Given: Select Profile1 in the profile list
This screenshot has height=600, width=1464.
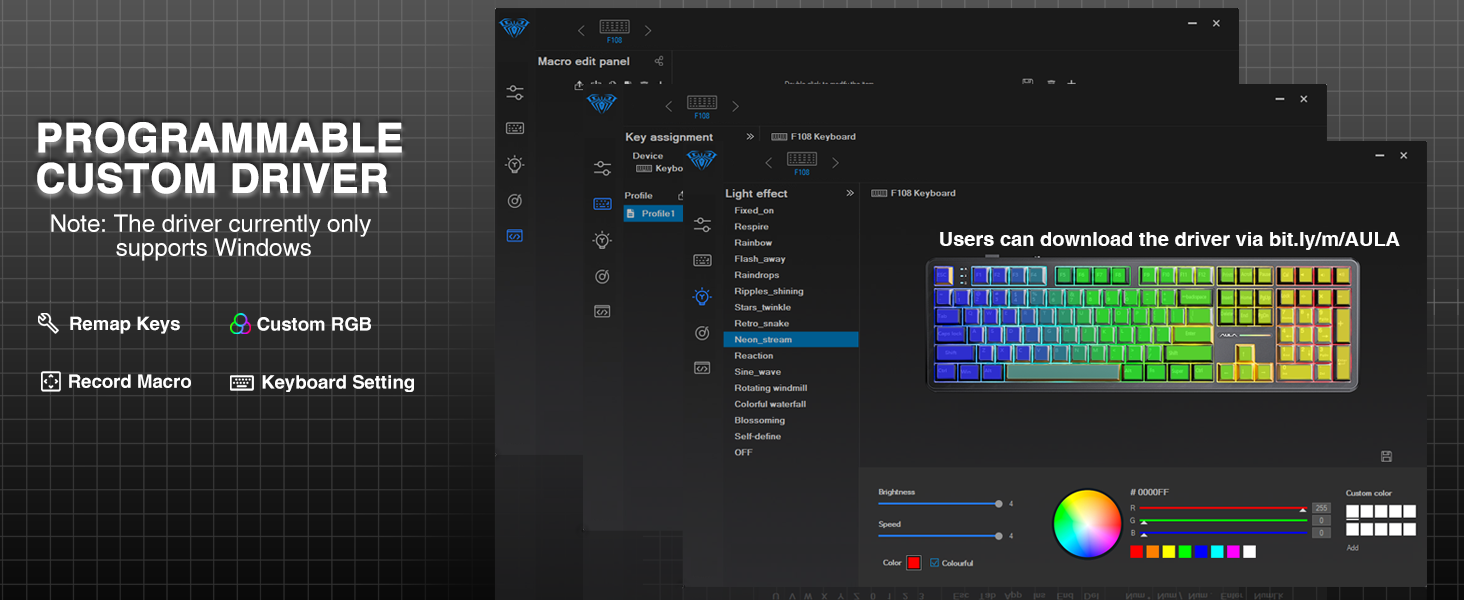Looking at the screenshot, I should coord(657,214).
